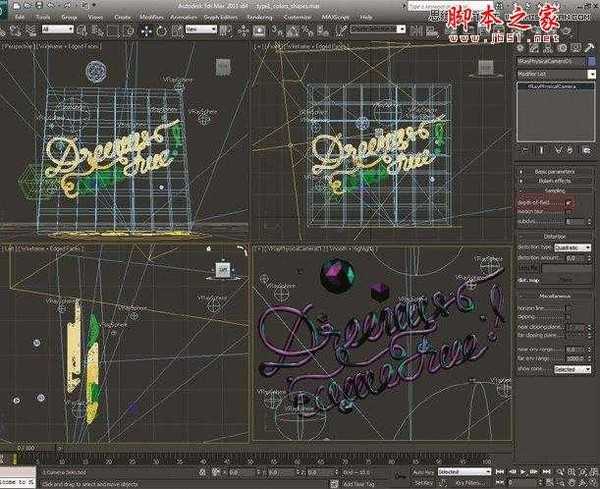600x489 pixels.
Task: Click the ViewCube in the left viewport
Action: tap(221, 269)
